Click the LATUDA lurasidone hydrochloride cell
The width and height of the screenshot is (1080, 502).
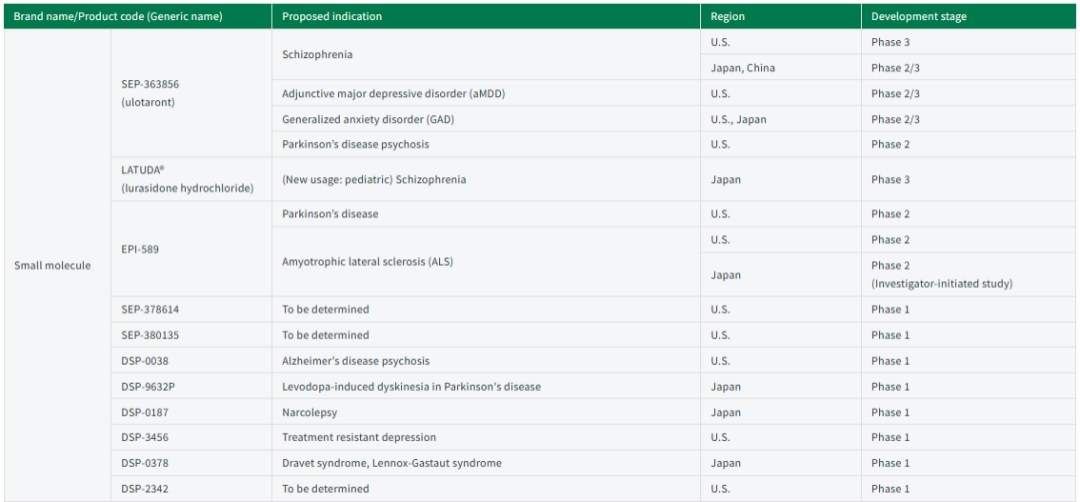point(187,179)
